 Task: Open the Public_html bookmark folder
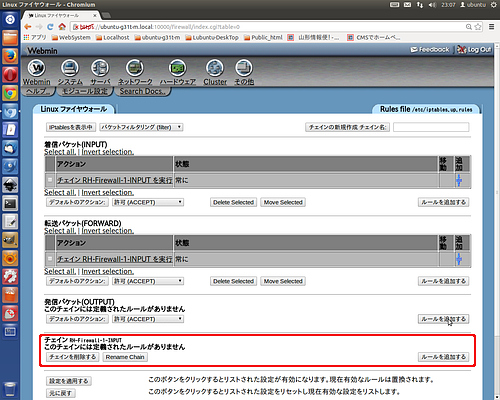pos(263,38)
